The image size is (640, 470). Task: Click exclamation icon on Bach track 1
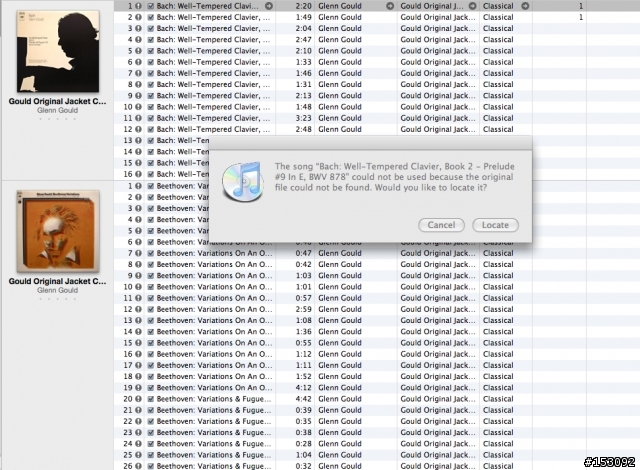(138, 6)
